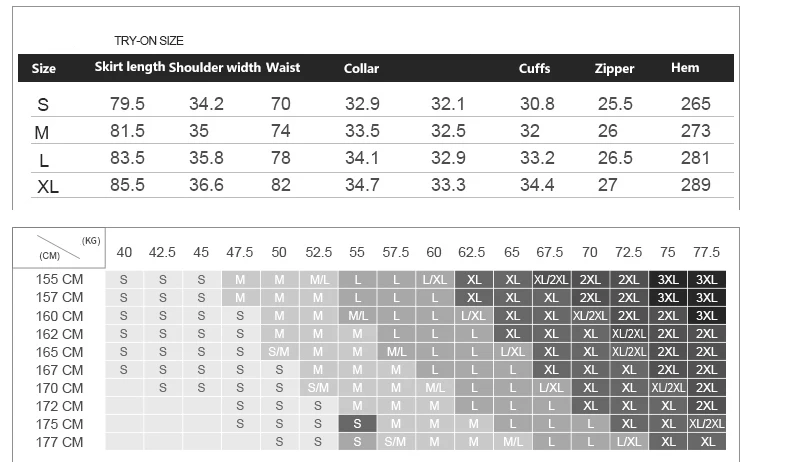Select the Cuffs column header

[x=535, y=68]
